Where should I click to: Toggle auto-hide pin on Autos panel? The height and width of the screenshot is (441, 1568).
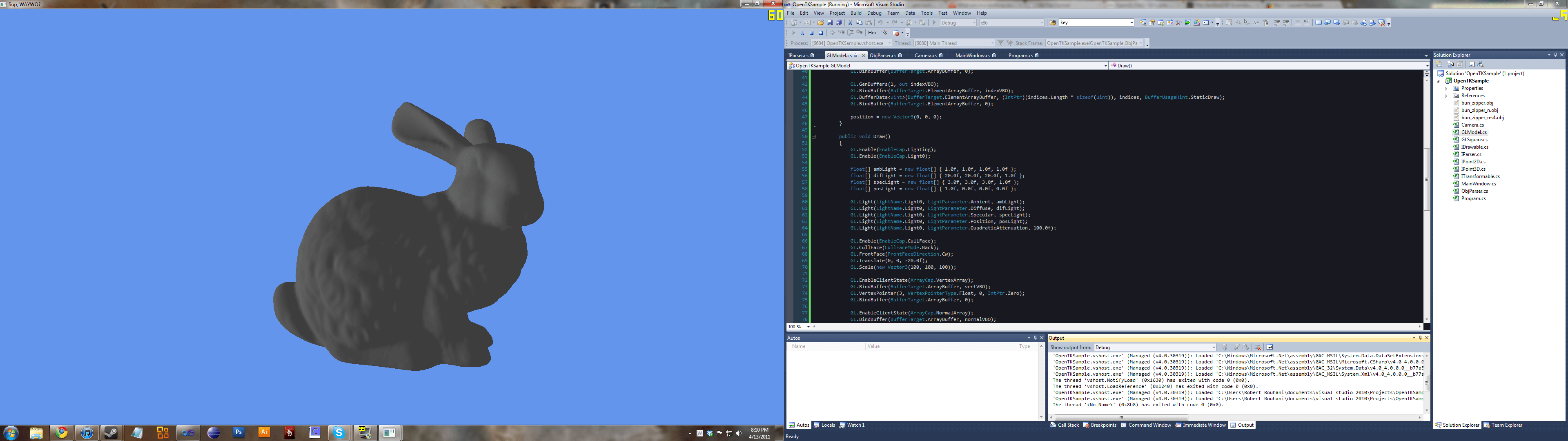pyautogui.click(x=1035, y=337)
